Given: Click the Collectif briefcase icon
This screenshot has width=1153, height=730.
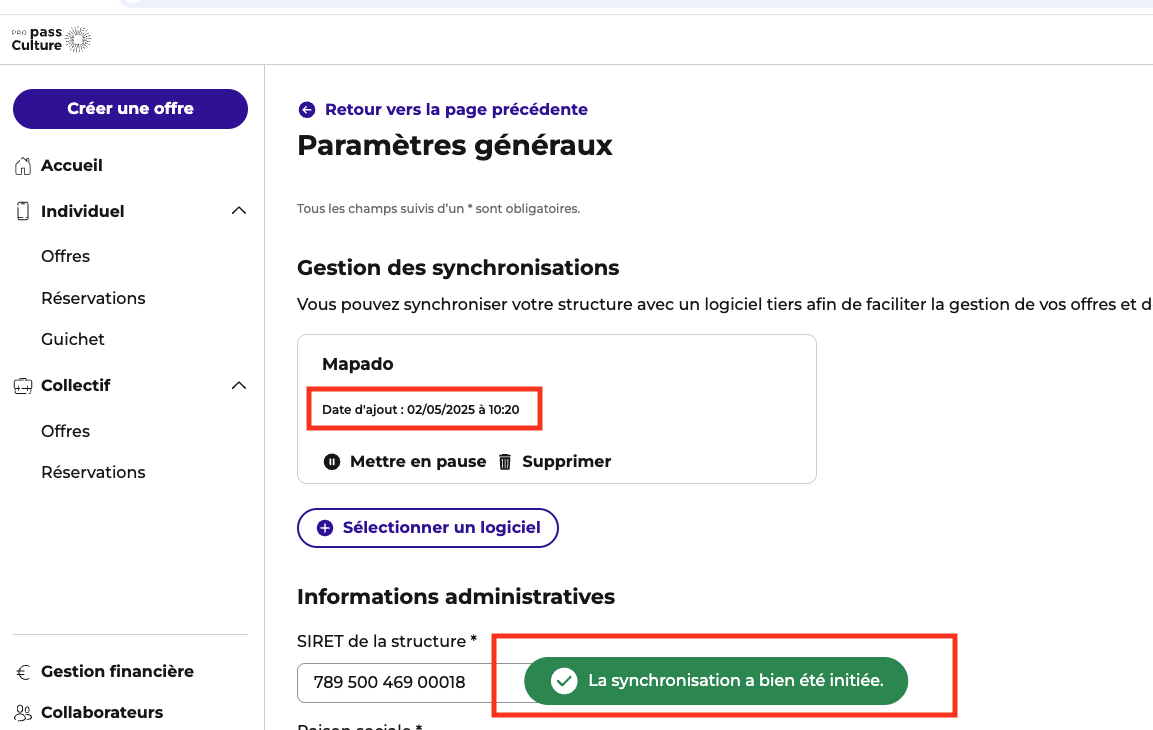Looking at the screenshot, I should coord(23,386).
